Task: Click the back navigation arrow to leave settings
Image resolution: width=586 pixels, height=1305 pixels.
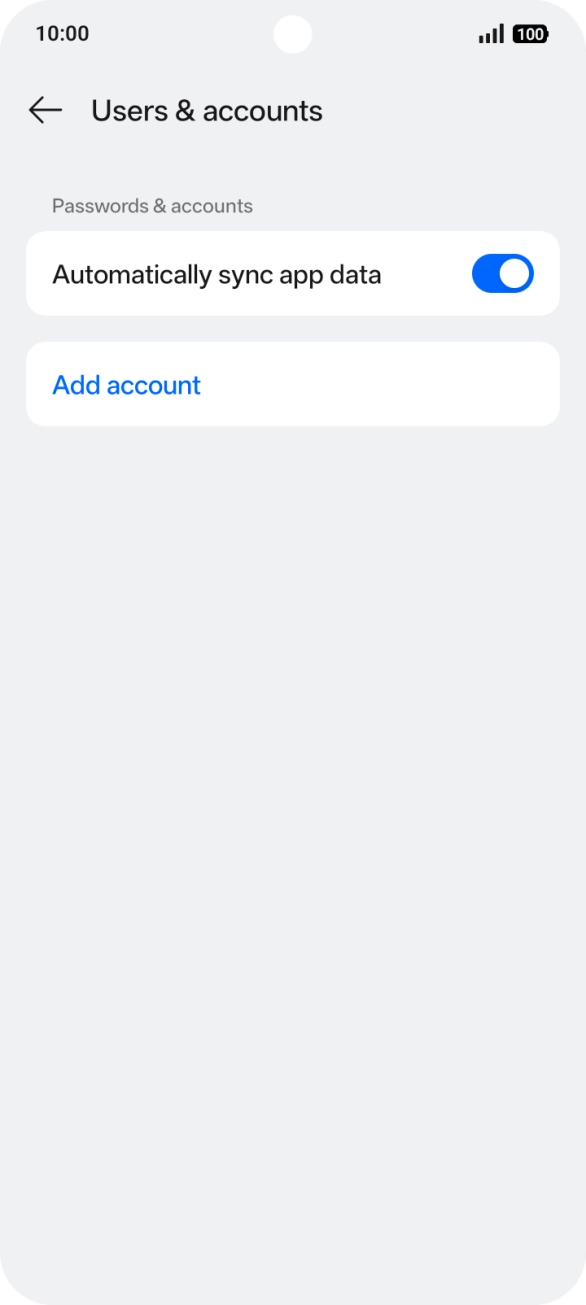Action: coord(44,111)
